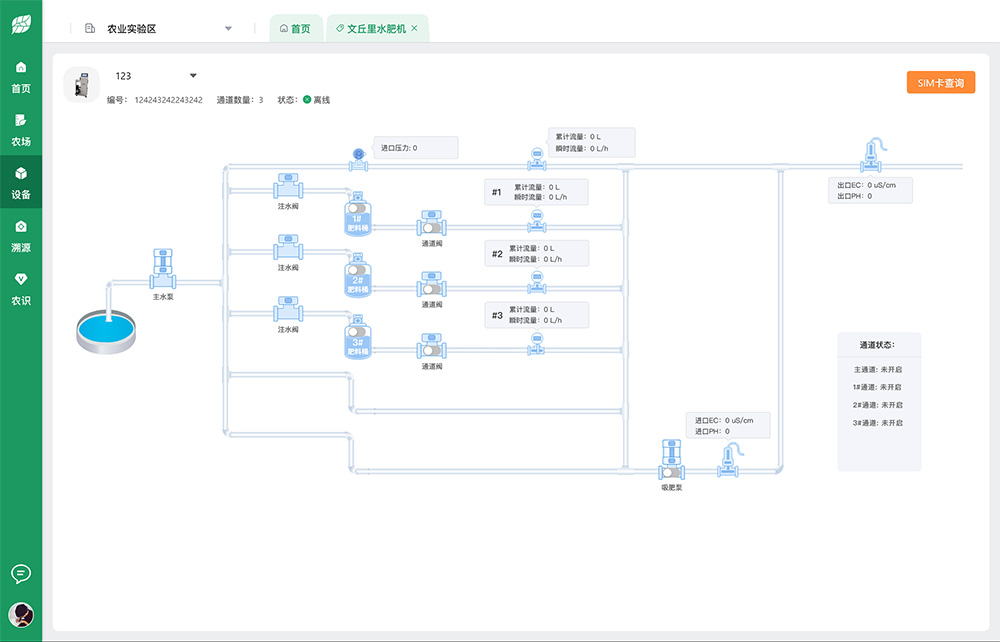
Task: Toggle the 1# 肥料桶 switch
Action: (357, 208)
